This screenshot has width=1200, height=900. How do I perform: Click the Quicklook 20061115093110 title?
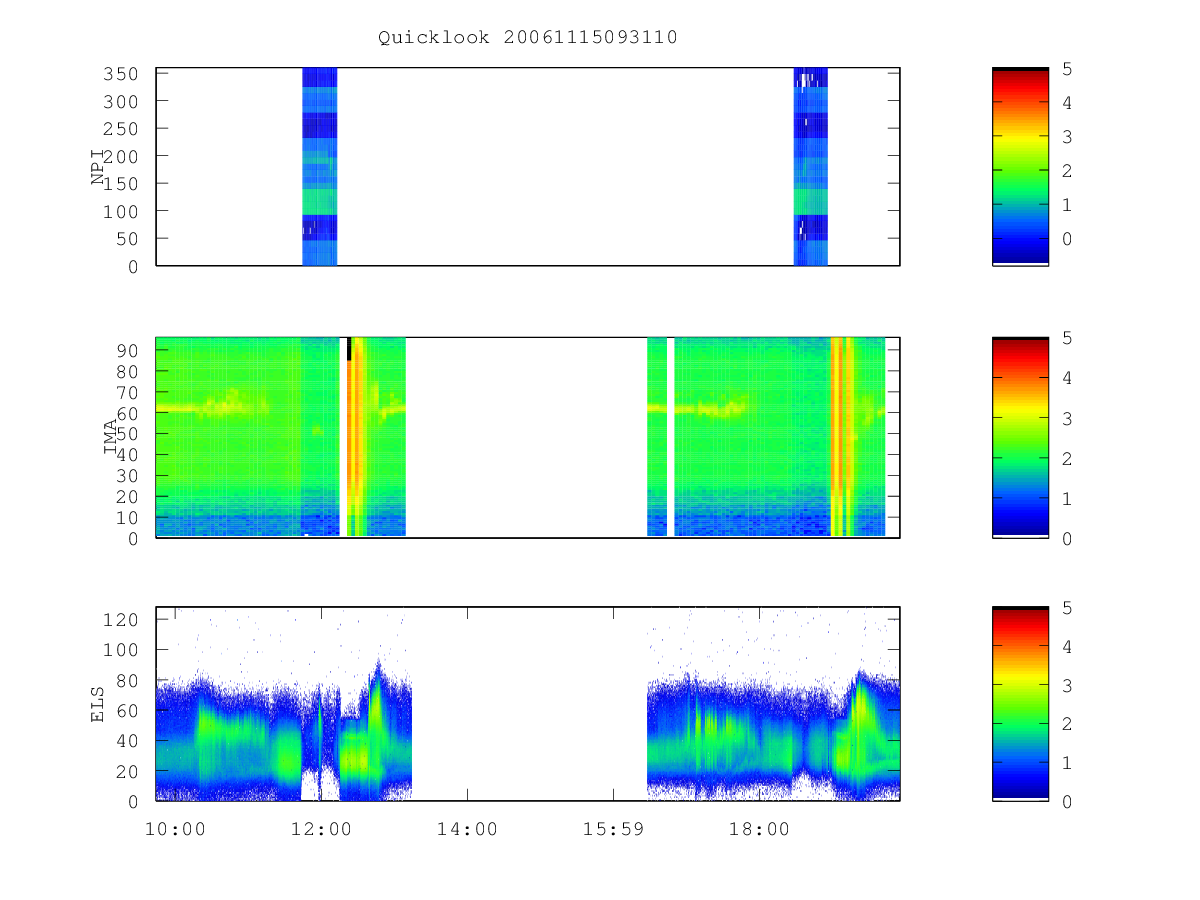click(x=528, y=38)
